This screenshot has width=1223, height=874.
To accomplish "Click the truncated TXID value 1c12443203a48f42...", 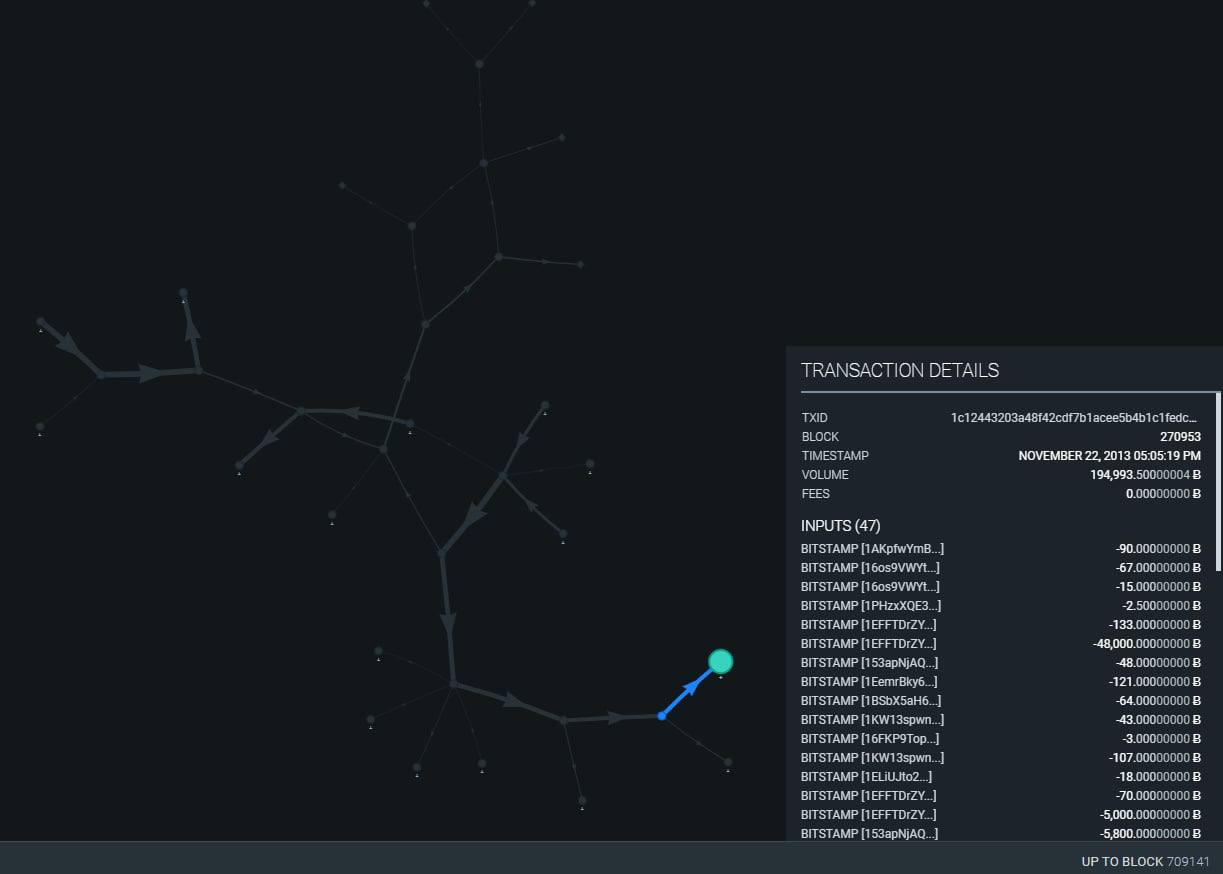I will [1074, 418].
